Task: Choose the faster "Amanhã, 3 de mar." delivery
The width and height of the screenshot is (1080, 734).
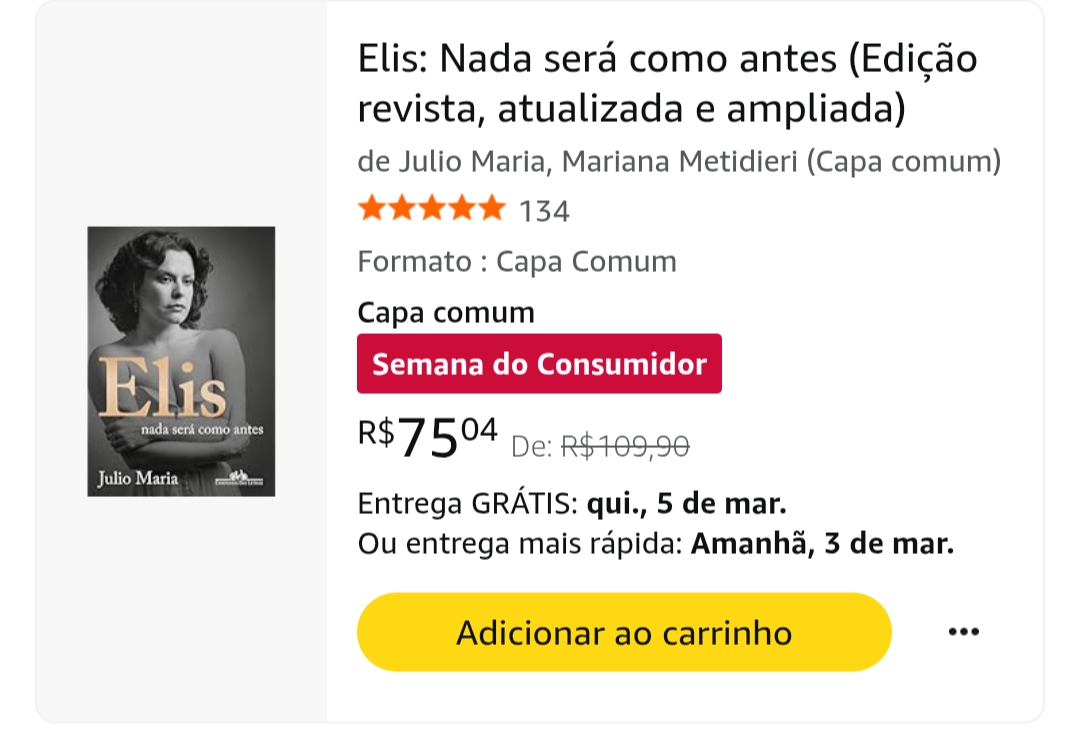Action: pos(822,544)
